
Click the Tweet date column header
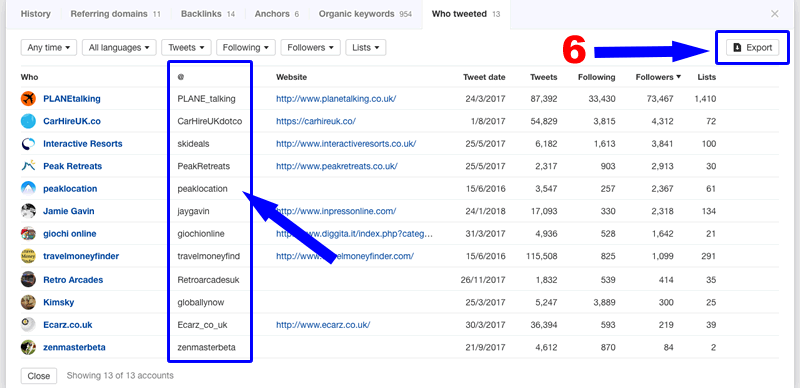(484, 77)
